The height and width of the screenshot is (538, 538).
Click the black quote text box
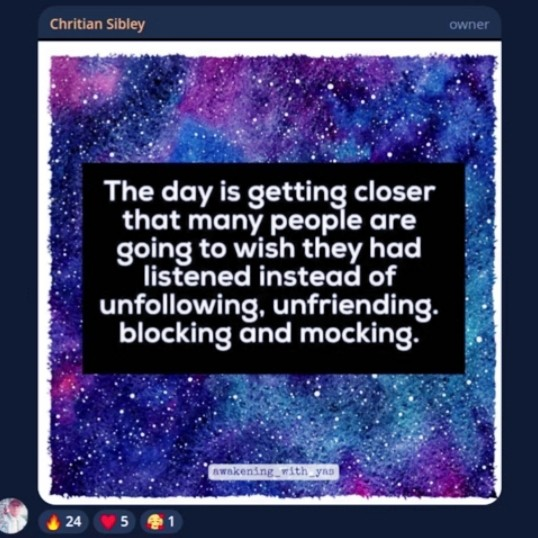273,268
